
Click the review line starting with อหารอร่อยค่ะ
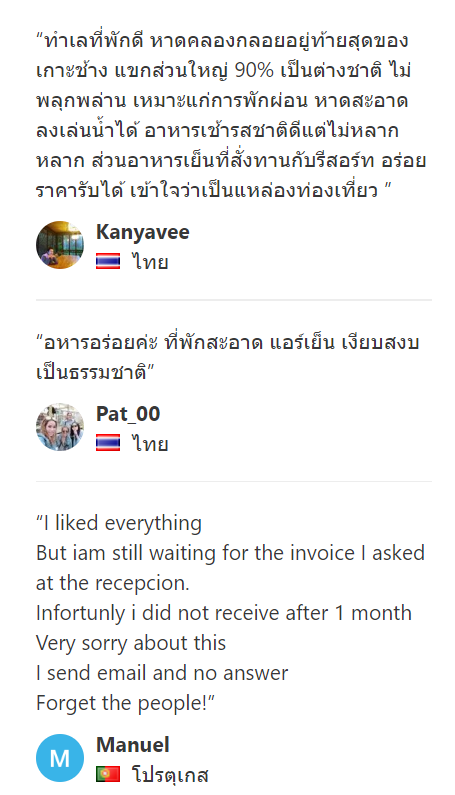click(228, 343)
